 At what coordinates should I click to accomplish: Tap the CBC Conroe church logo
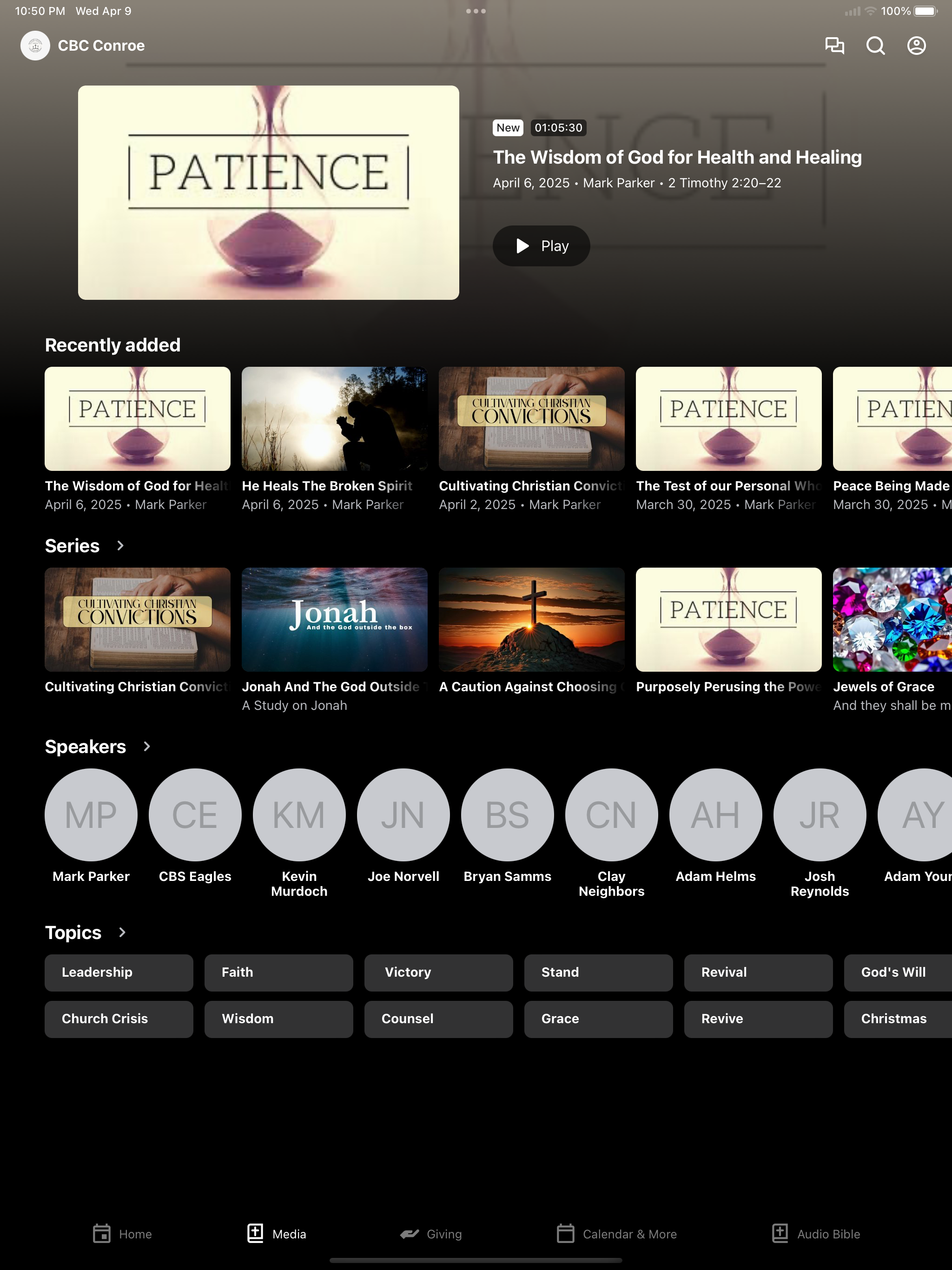point(36,46)
